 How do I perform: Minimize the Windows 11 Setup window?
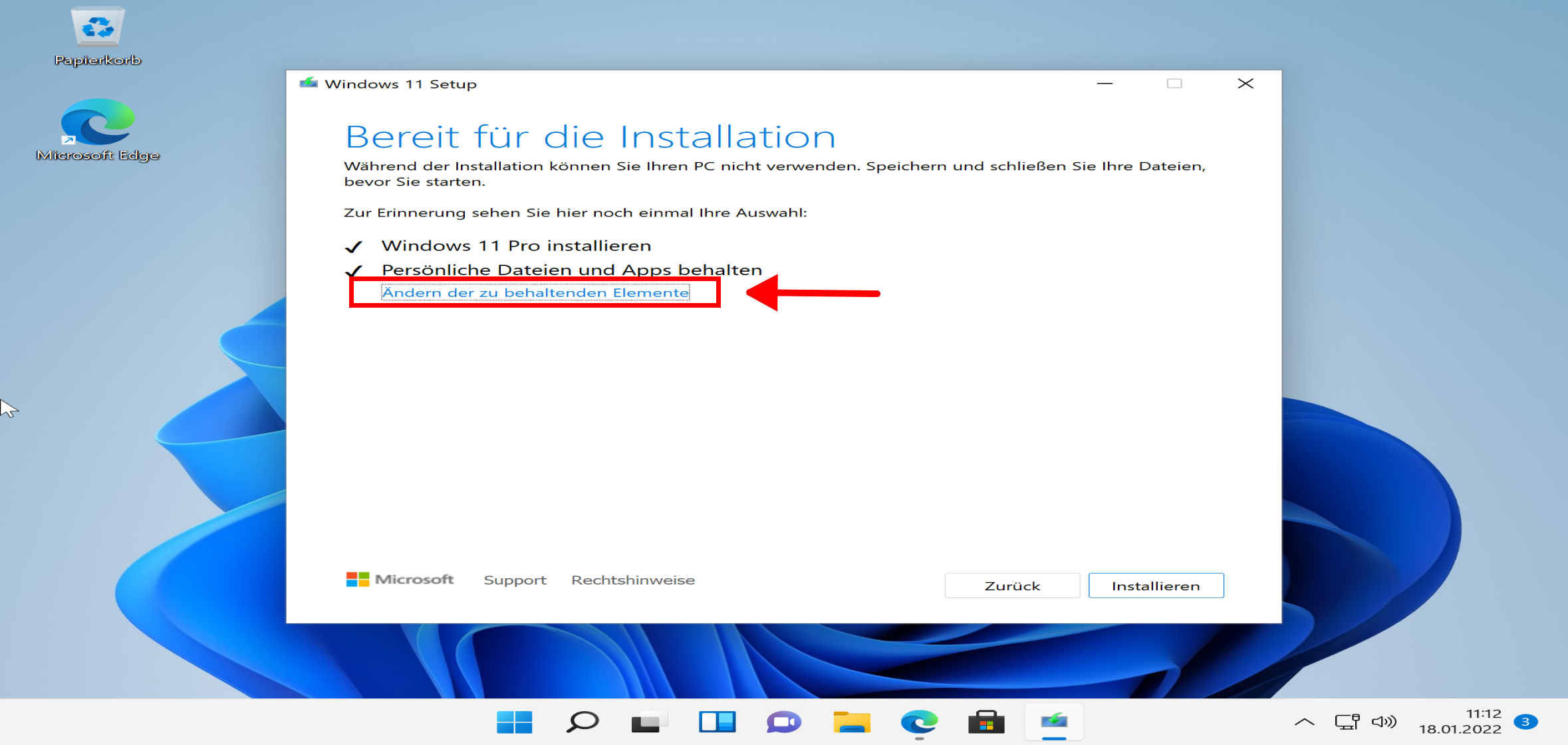click(x=1105, y=84)
